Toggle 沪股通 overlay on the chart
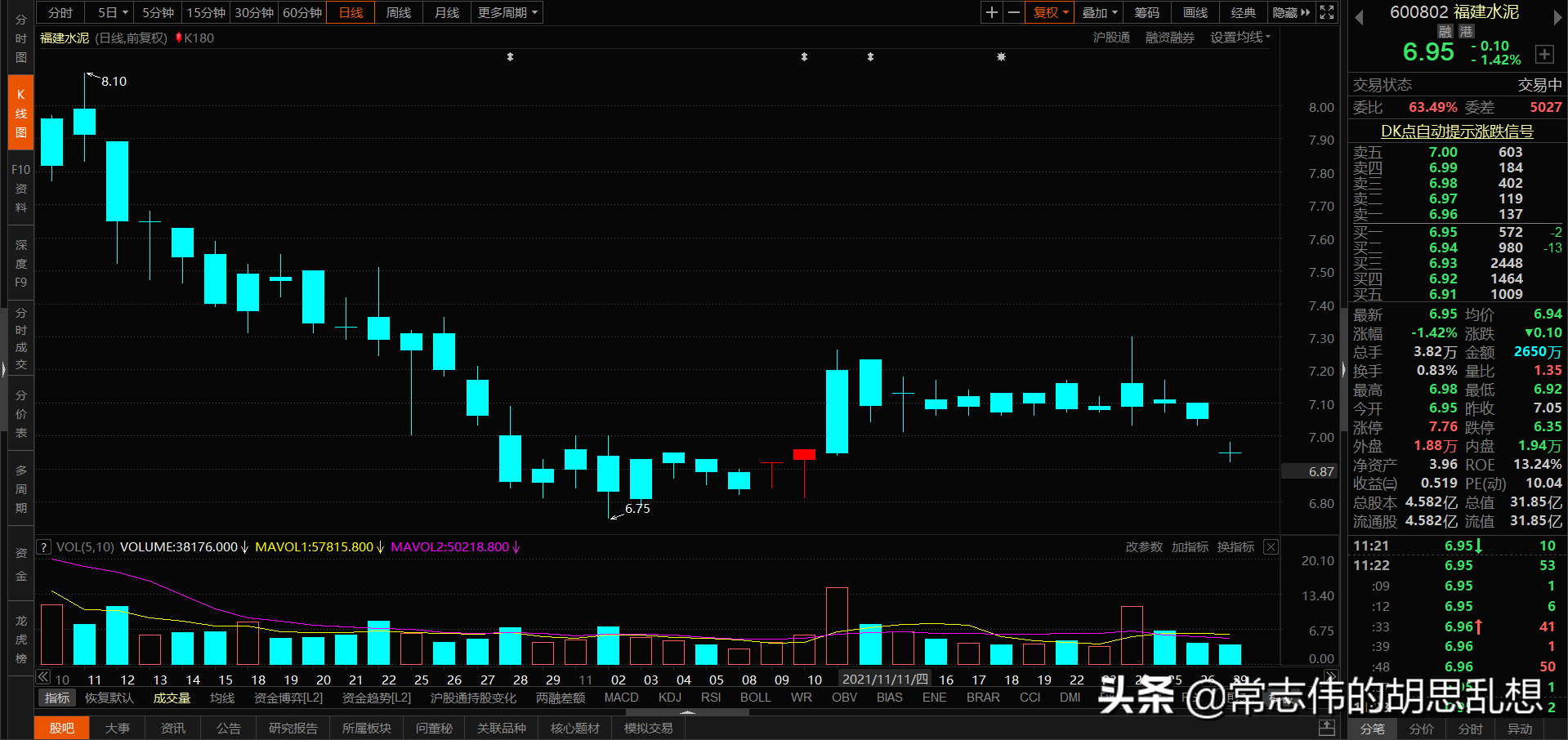This screenshot has width=1568, height=740. tap(1110, 37)
